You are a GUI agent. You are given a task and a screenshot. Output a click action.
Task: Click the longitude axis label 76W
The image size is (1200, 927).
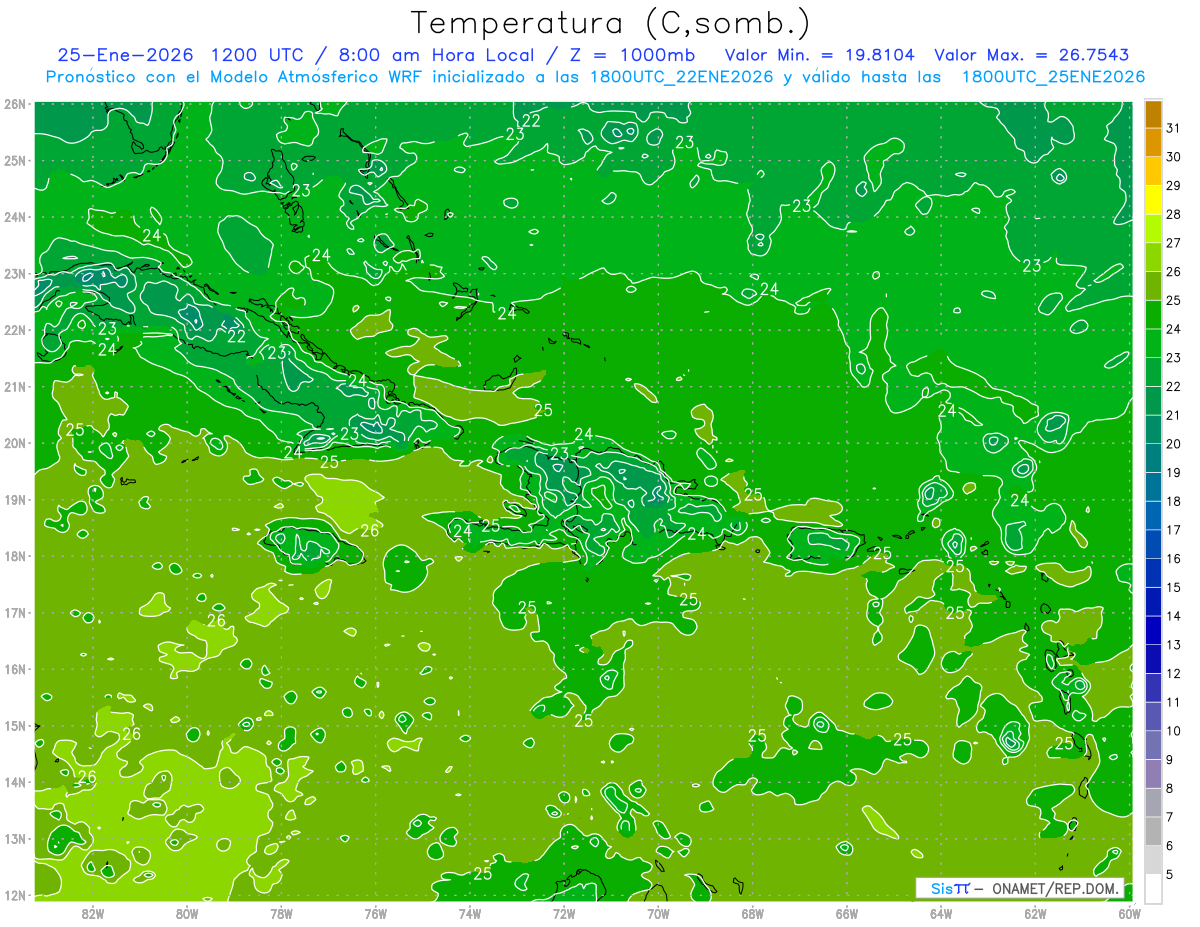point(375,913)
